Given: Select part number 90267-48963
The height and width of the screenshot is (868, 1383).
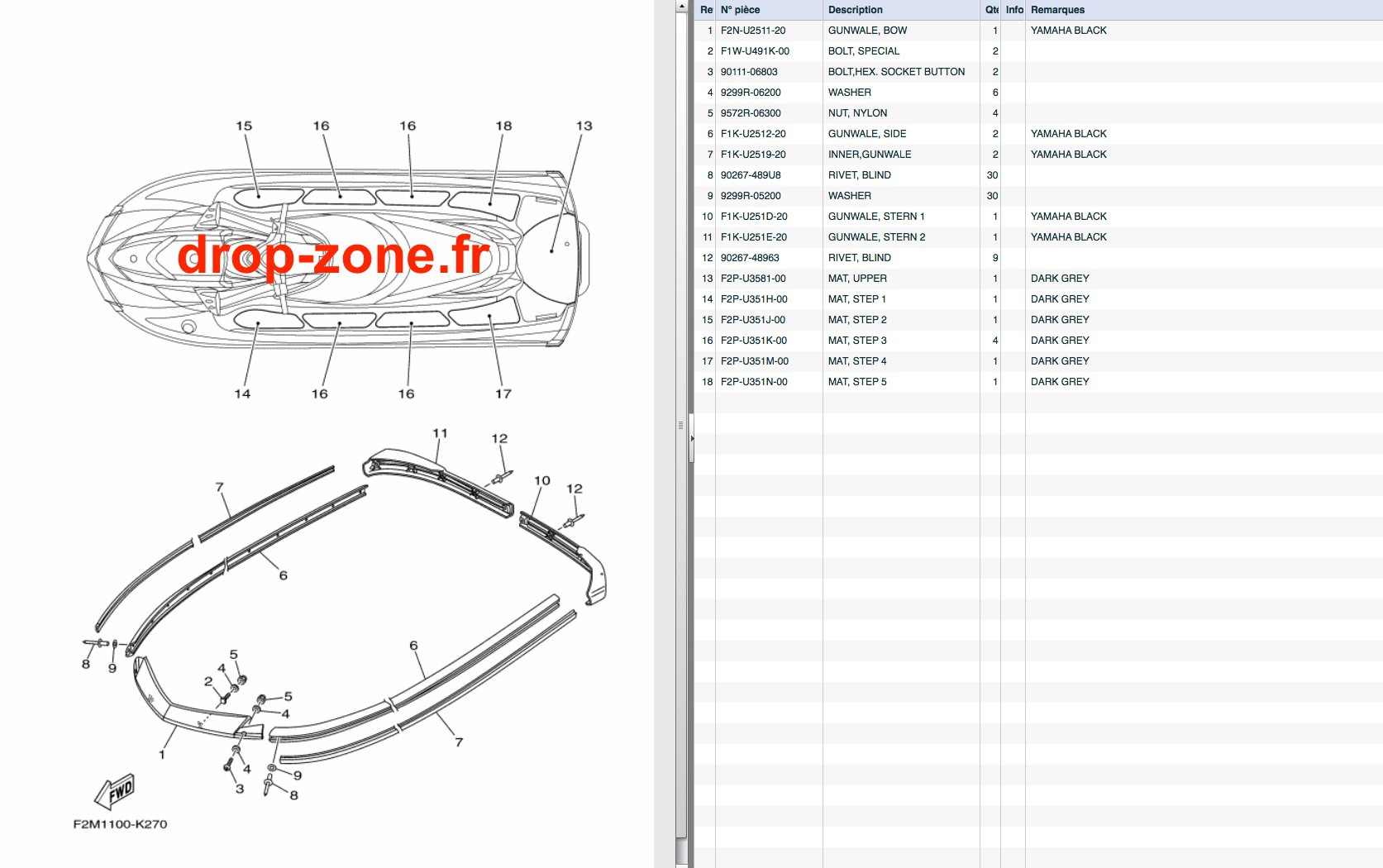Looking at the screenshot, I should coord(750,258).
